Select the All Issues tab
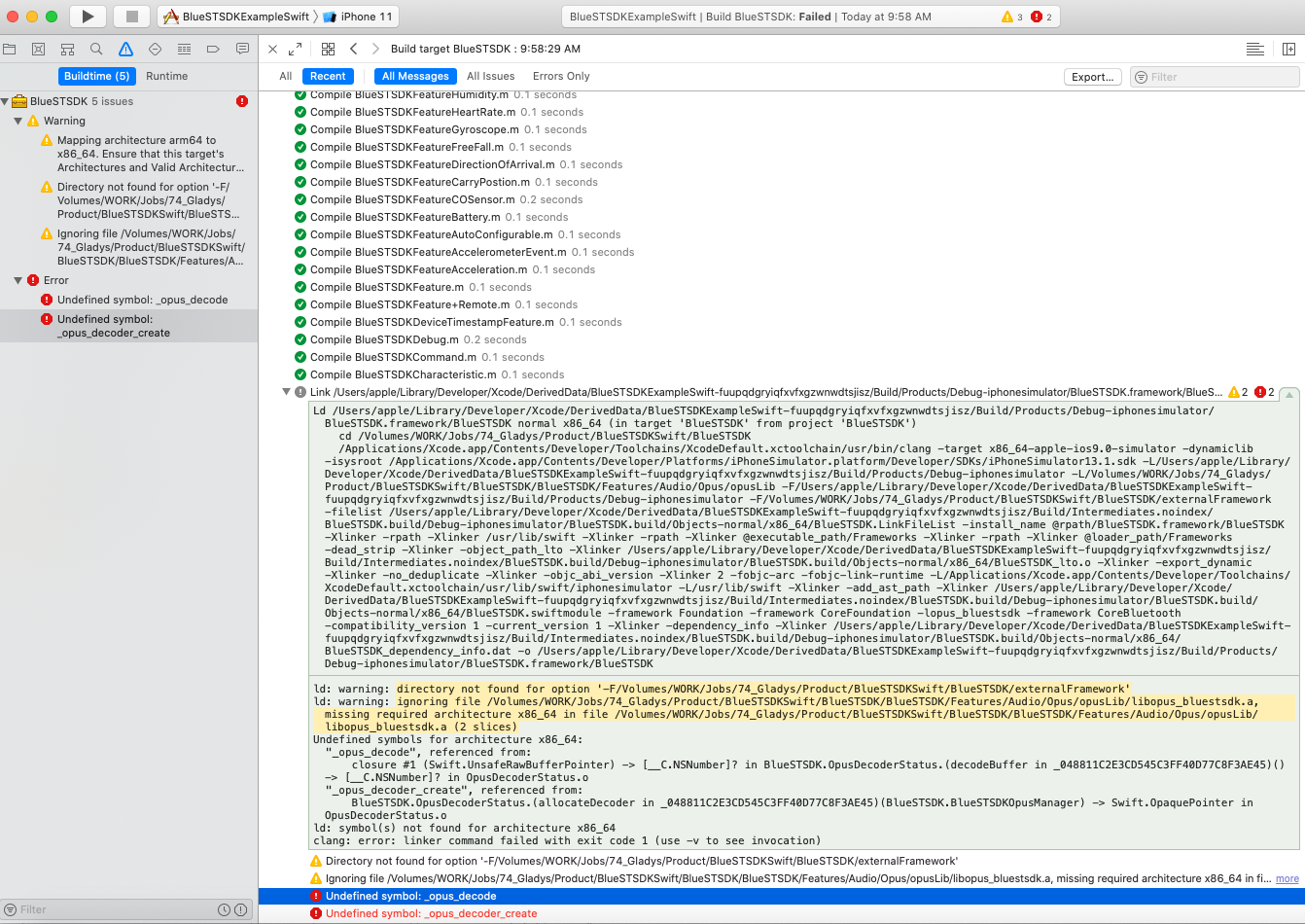 point(491,76)
